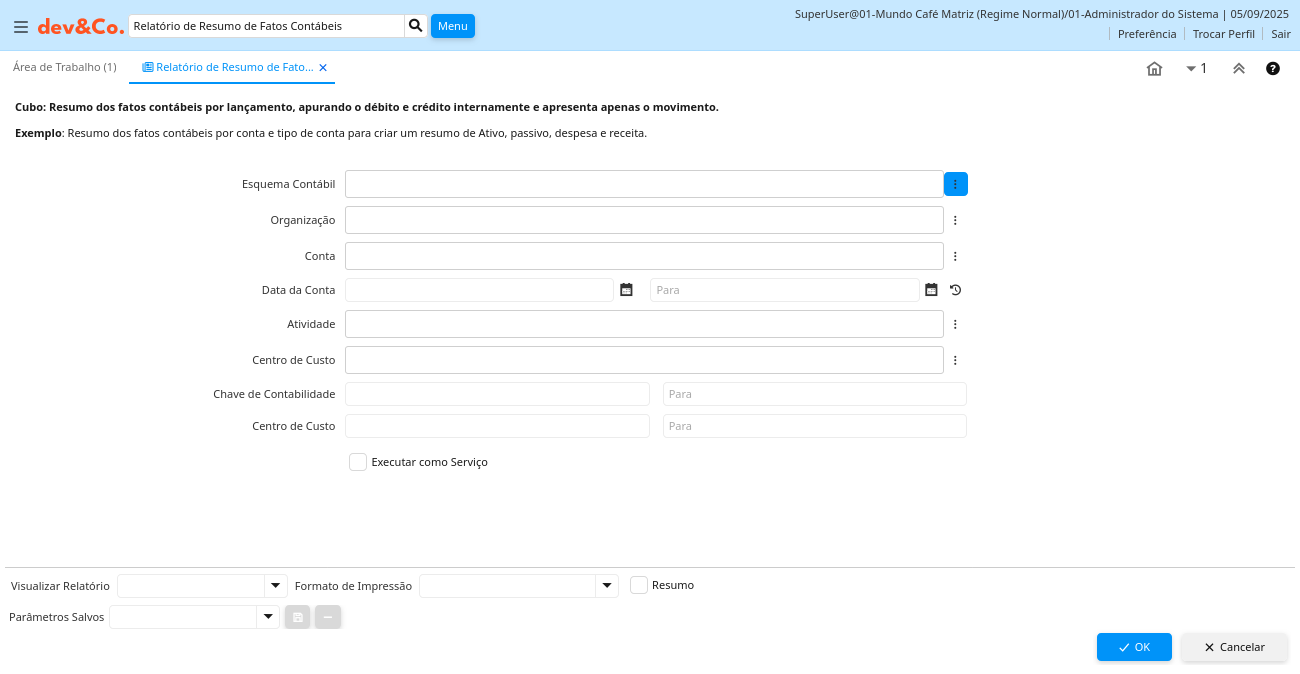
Task: Expand Formato de Impressão dropdown
Action: pyautogui.click(x=607, y=586)
